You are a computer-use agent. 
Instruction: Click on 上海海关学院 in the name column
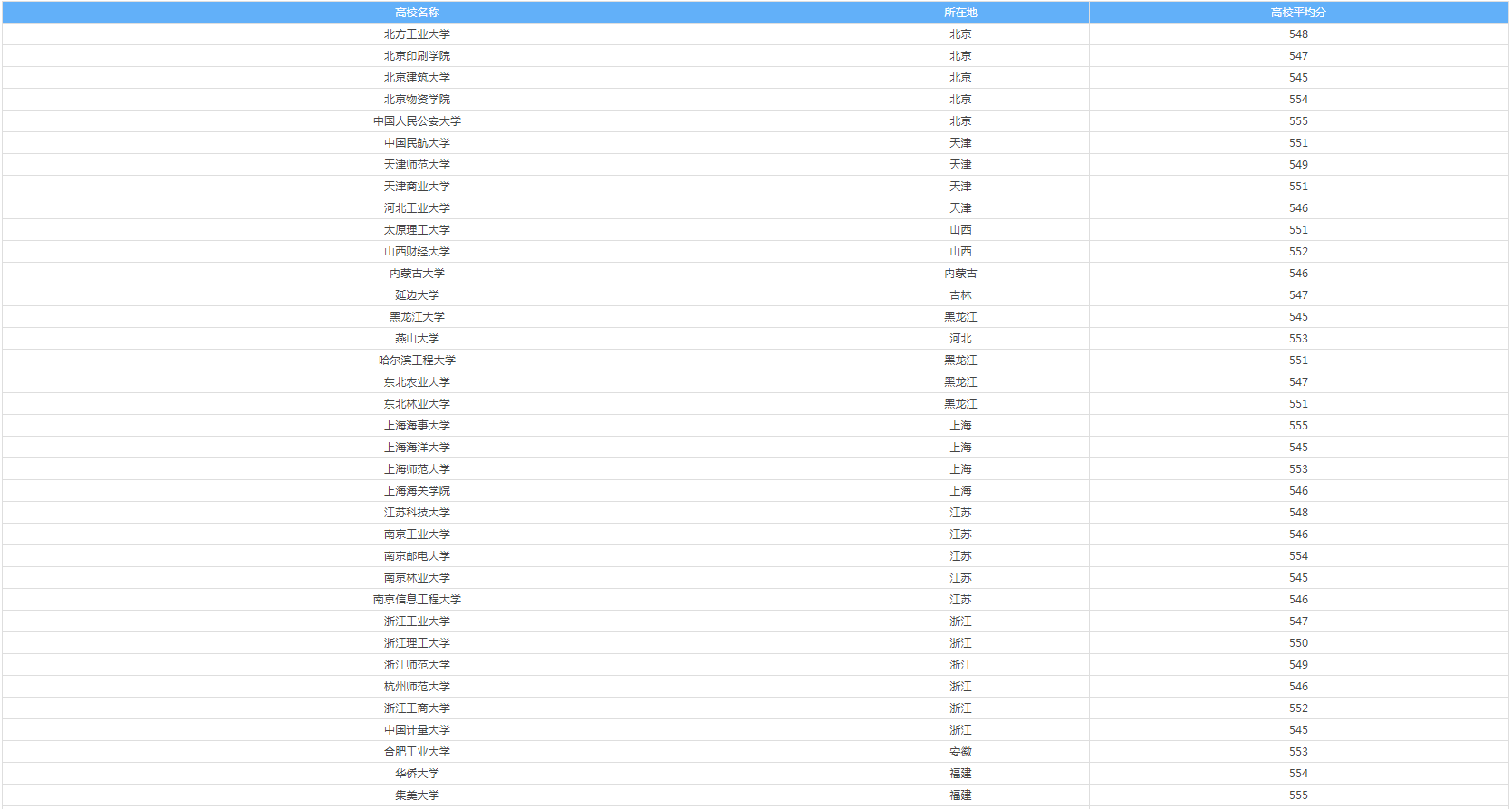point(417,491)
